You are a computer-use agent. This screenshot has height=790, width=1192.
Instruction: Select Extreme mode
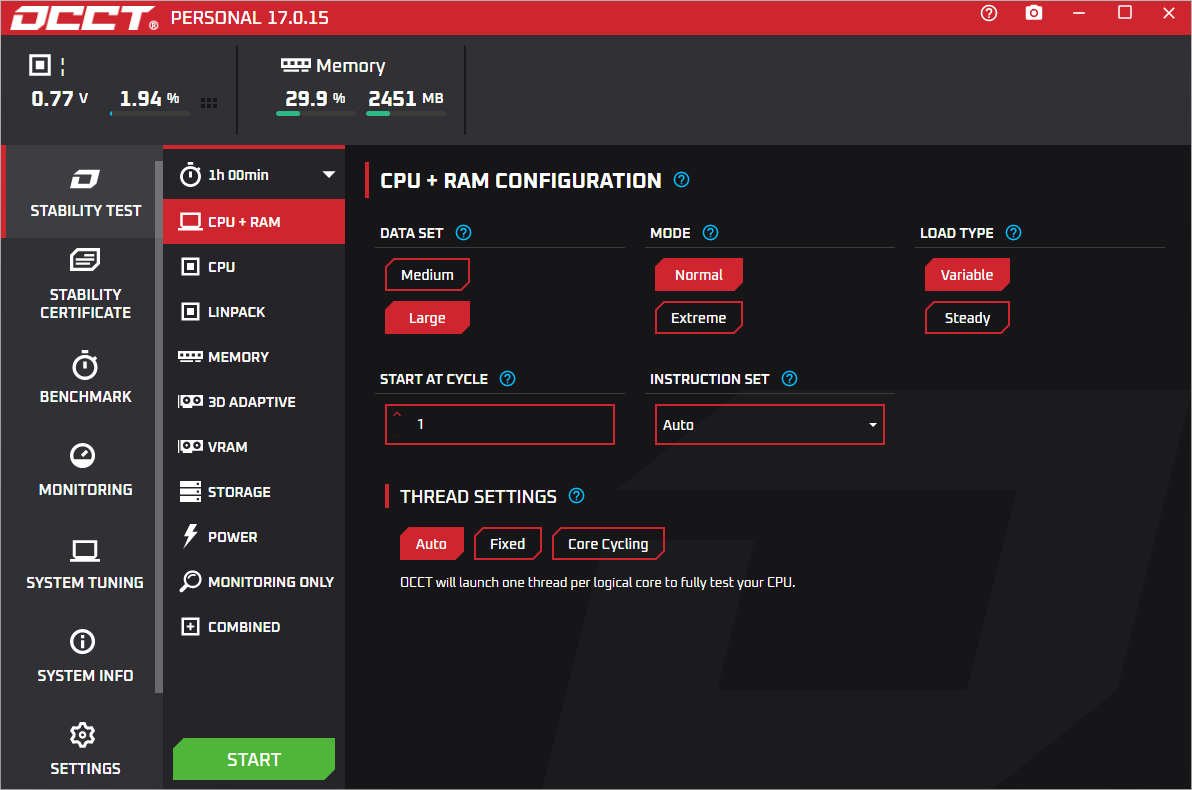tap(699, 318)
